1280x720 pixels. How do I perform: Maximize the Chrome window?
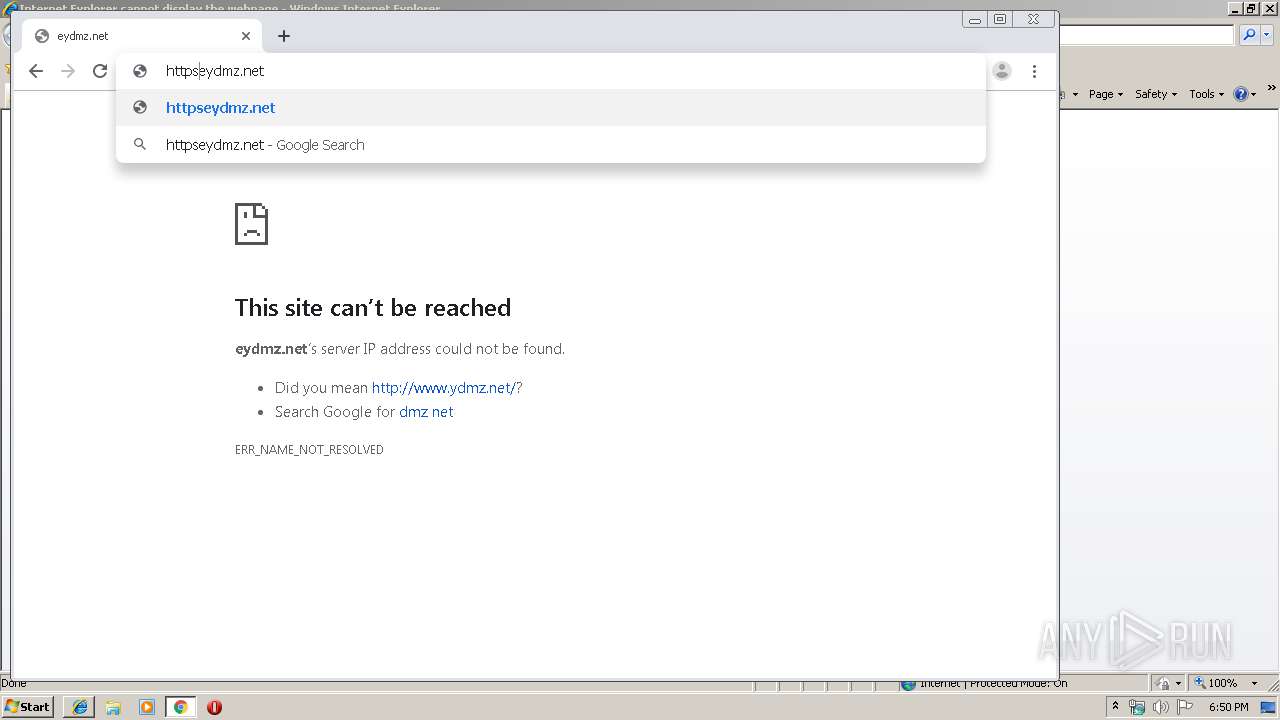(x=1000, y=19)
